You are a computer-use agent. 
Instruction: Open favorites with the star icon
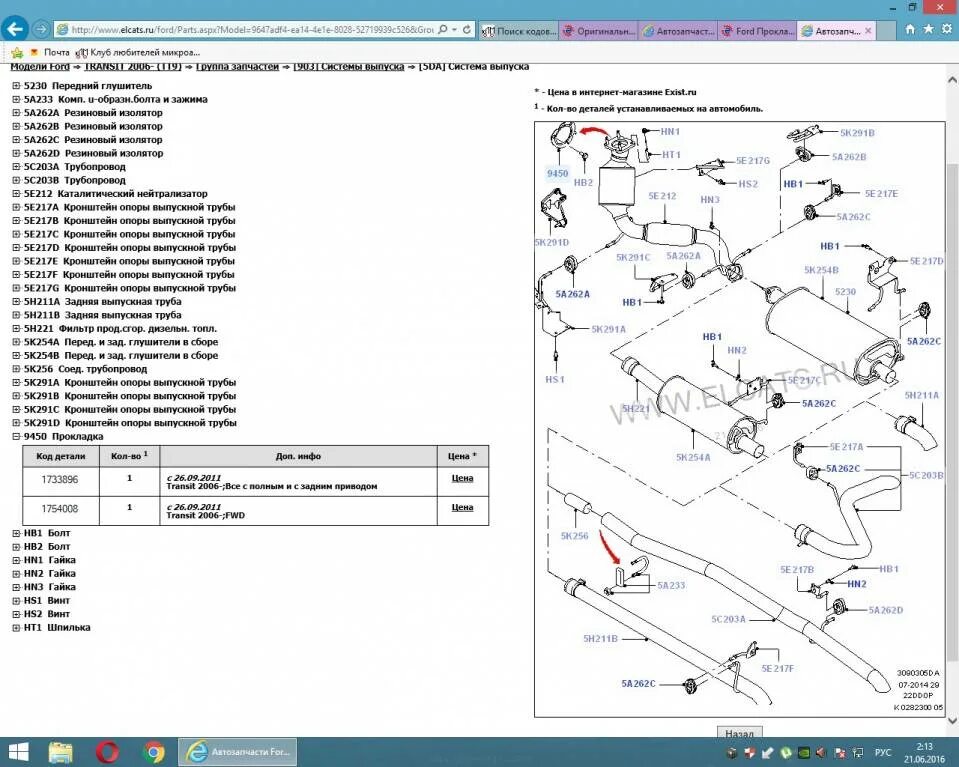[928, 29]
